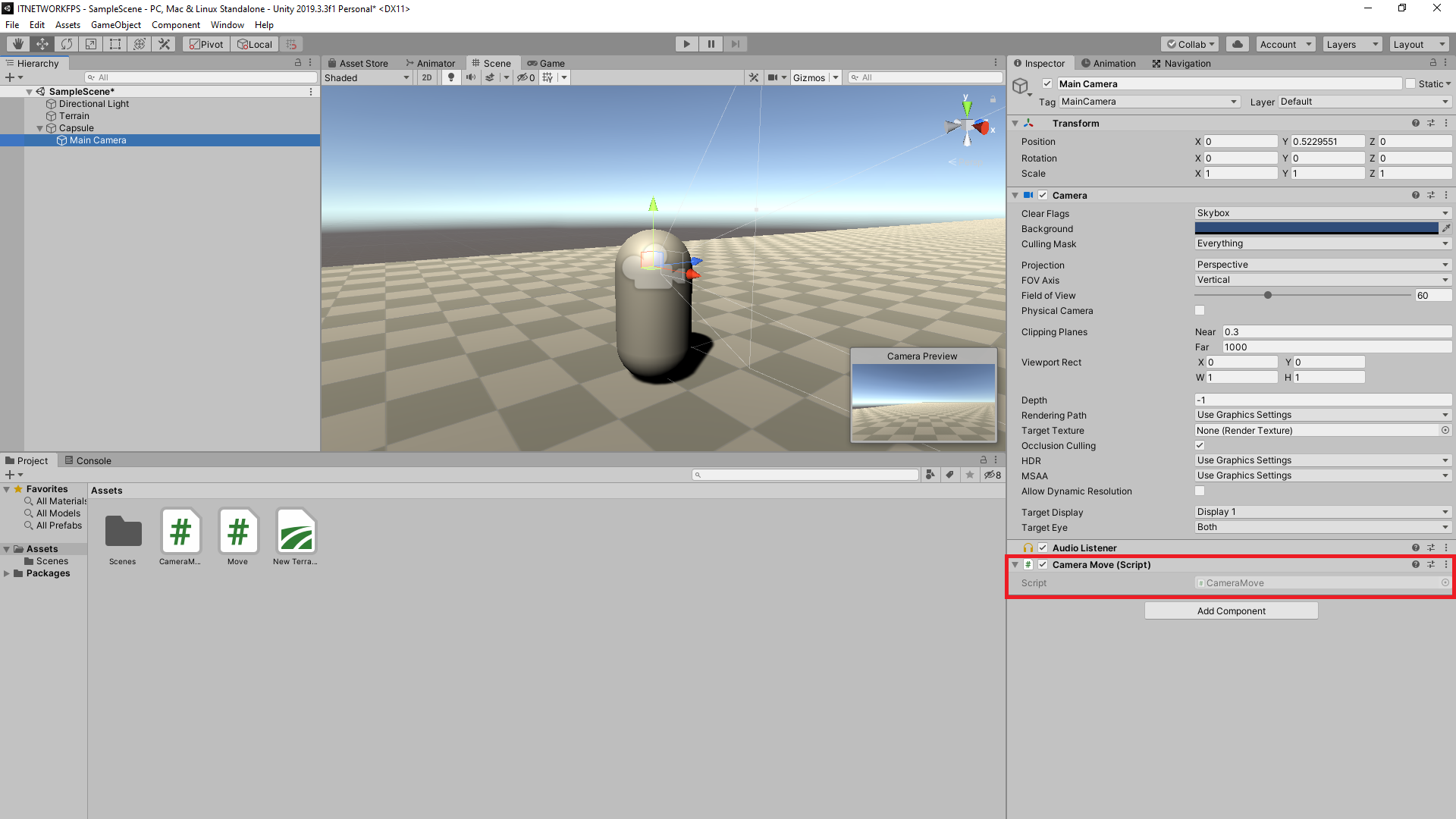The height and width of the screenshot is (819, 1456).
Task: Collapse the Capsule in the Hierarchy
Action: [39, 128]
